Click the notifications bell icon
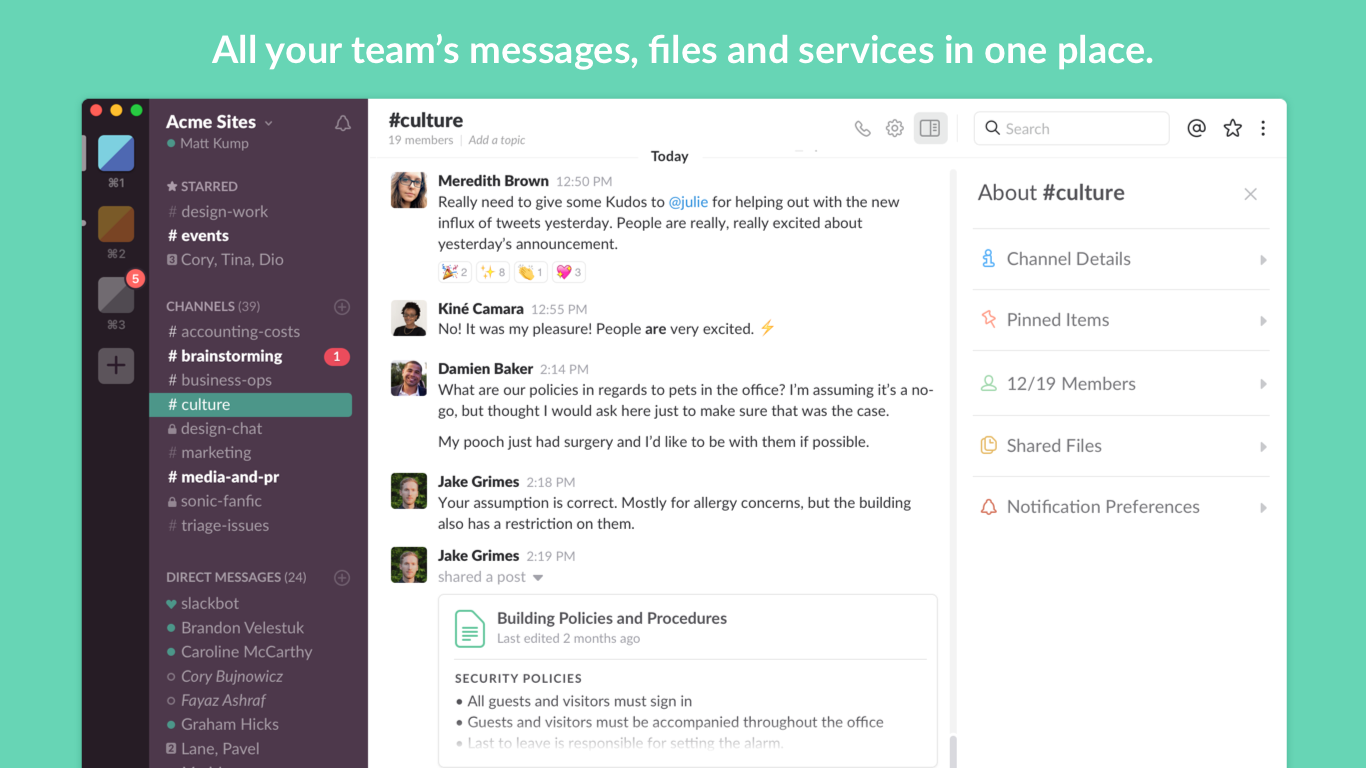 point(343,123)
